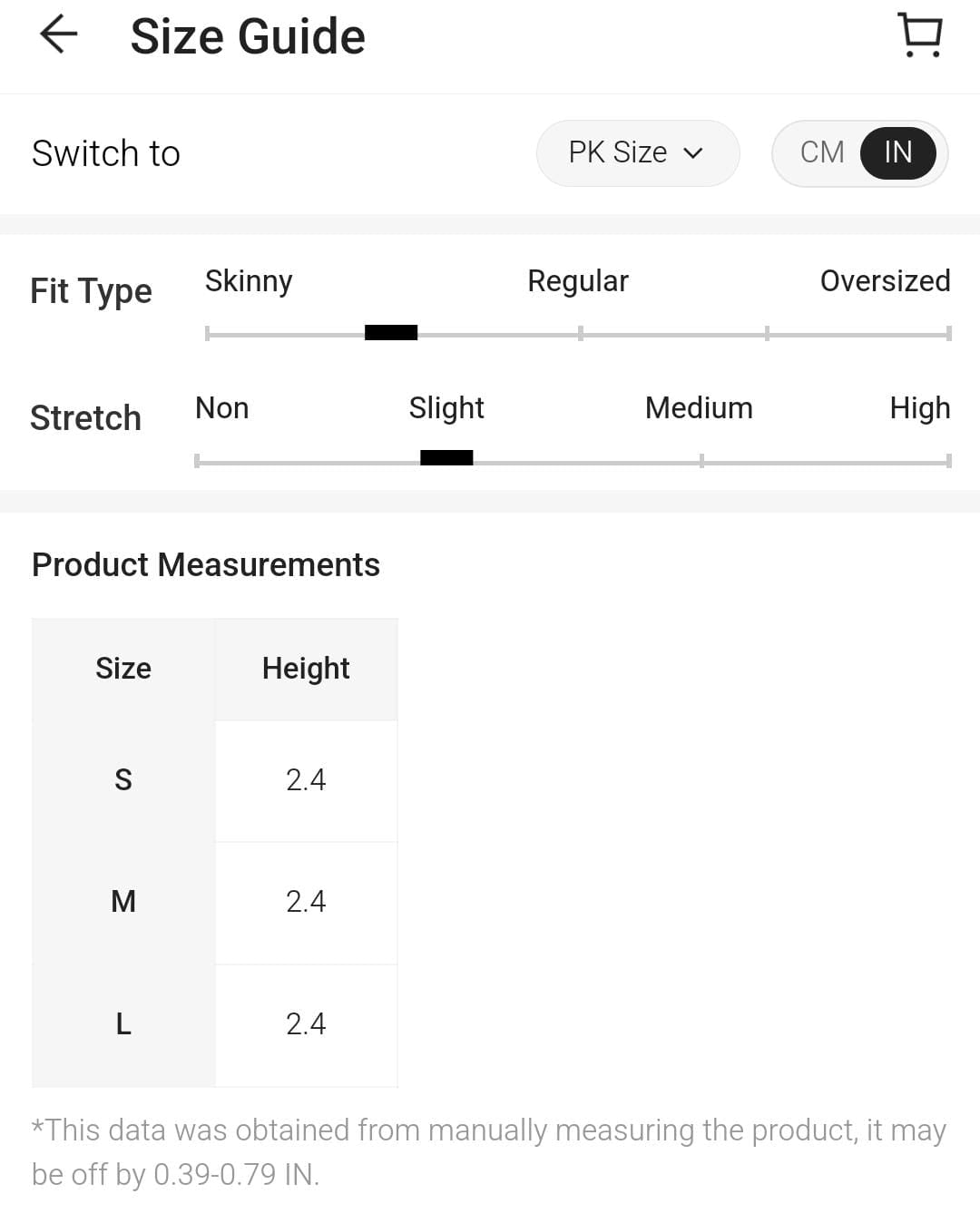
Task: Tap the back arrow icon
Action: [x=59, y=35]
